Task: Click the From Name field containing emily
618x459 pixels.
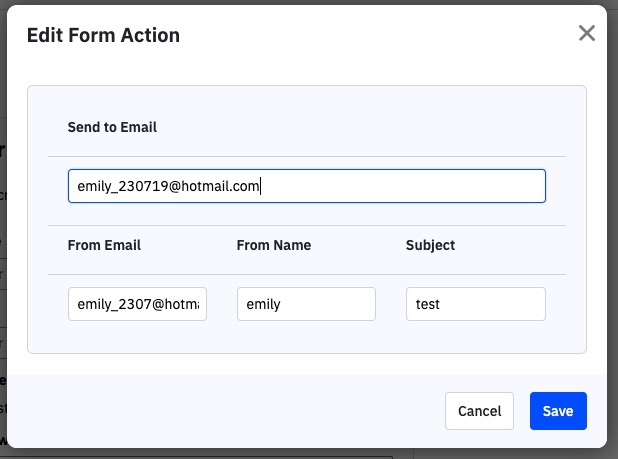Action: (x=306, y=304)
